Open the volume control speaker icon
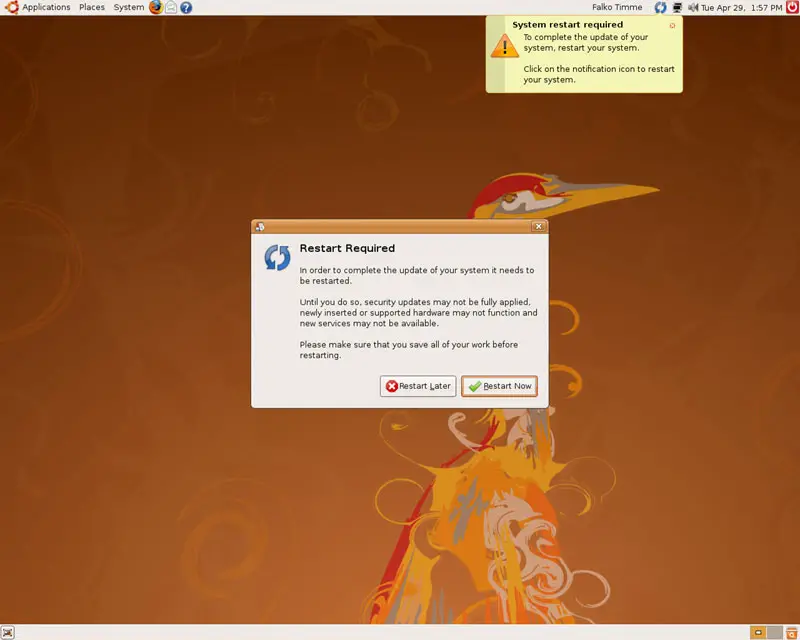The height and width of the screenshot is (640, 800). coord(693,8)
